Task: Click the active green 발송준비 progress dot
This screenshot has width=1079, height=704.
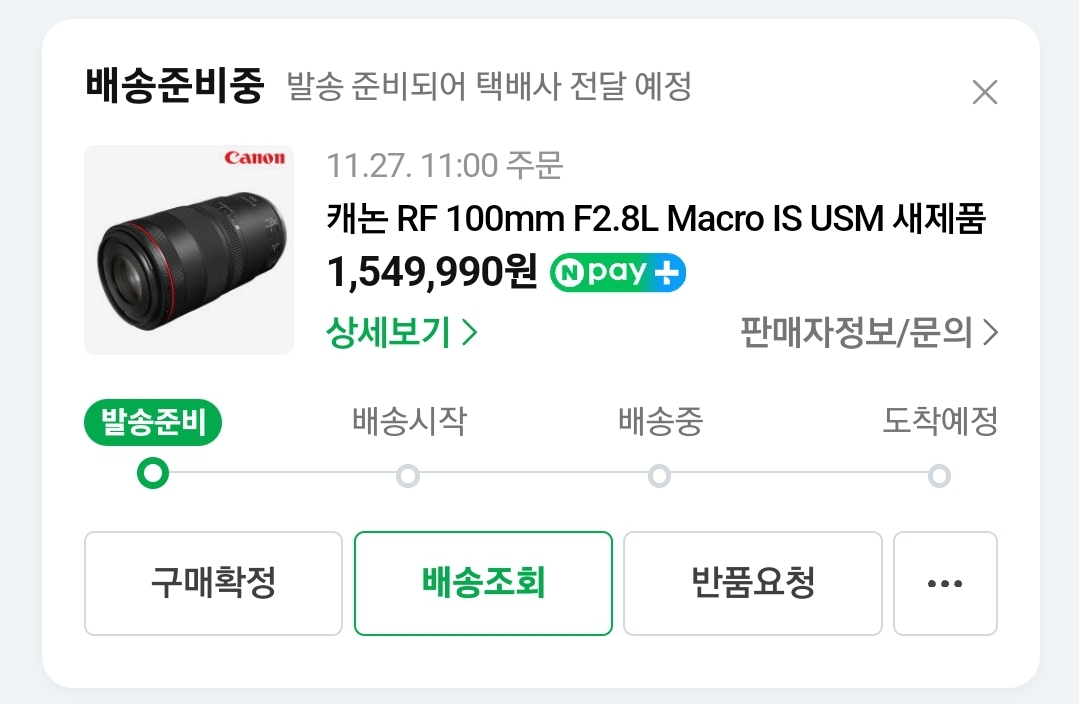Action: [x=153, y=474]
